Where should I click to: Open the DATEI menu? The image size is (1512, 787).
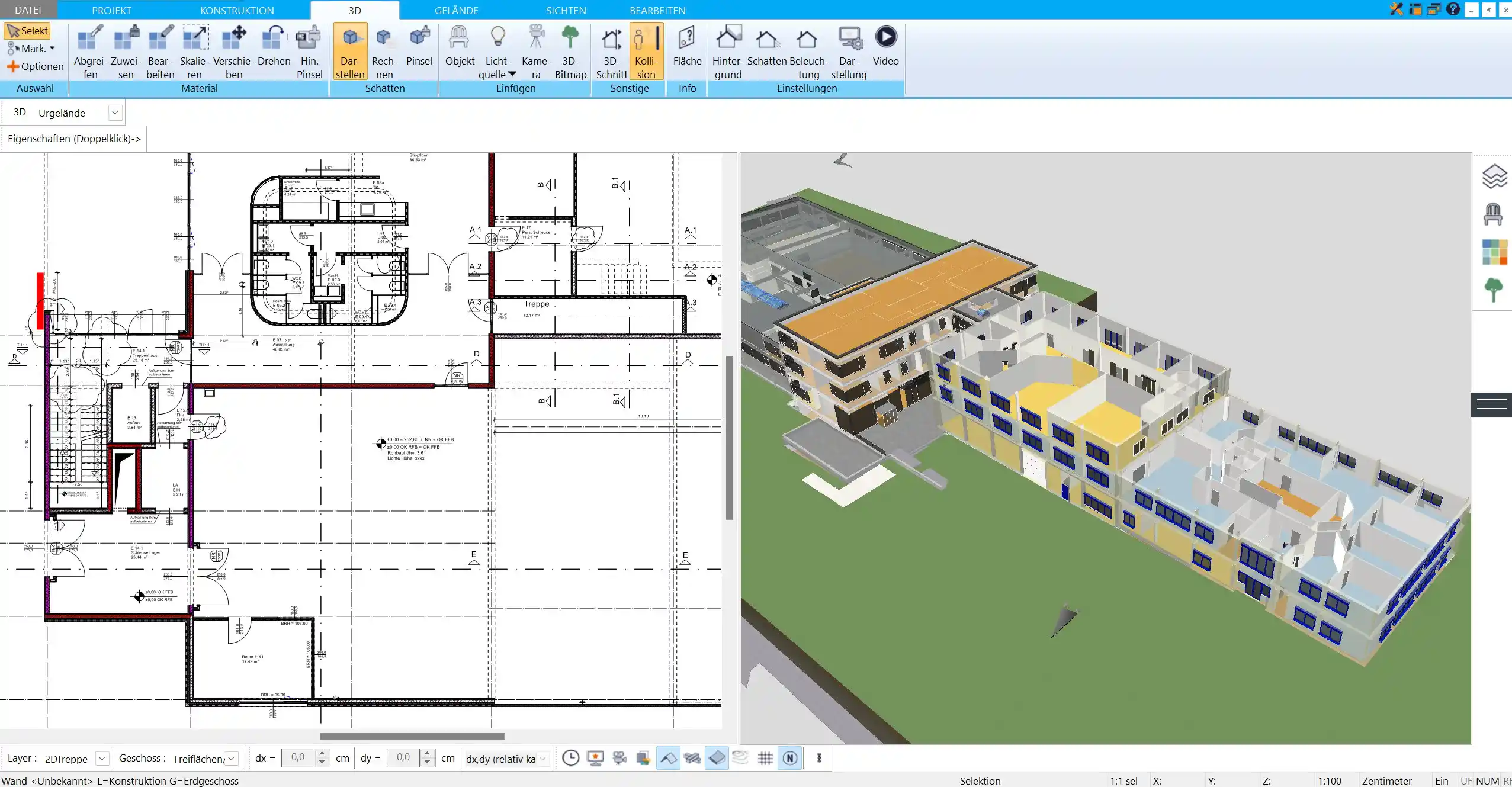(x=28, y=10)
